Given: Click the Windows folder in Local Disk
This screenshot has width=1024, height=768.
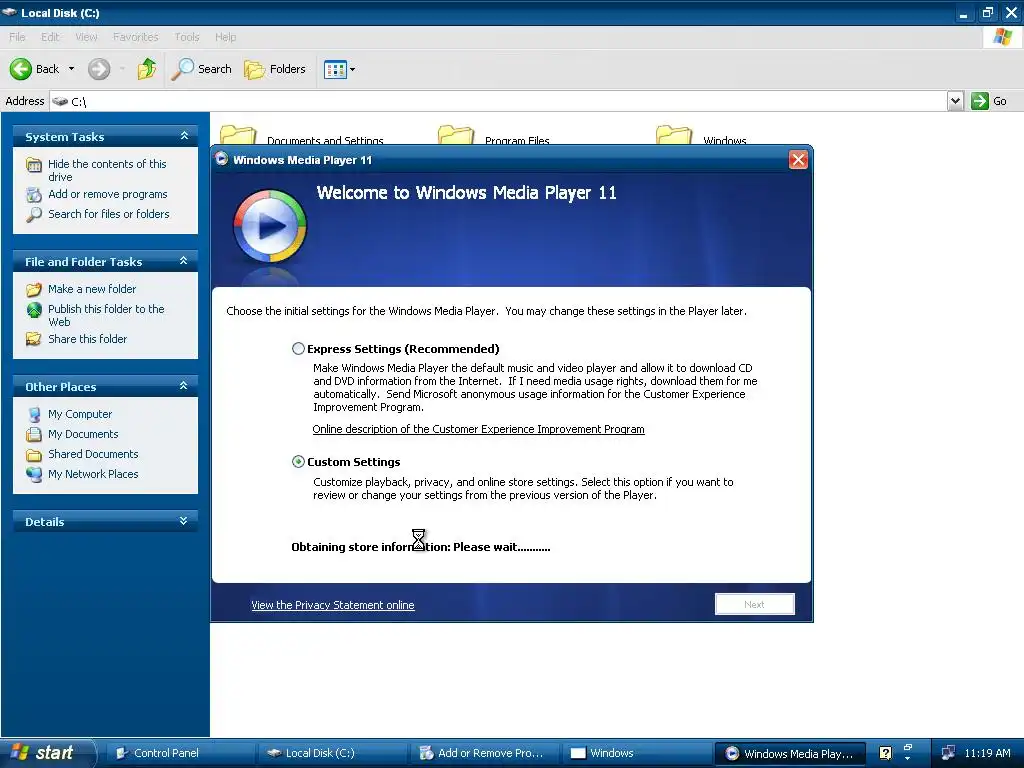Looking at the screenshot, I should [701, 135].
